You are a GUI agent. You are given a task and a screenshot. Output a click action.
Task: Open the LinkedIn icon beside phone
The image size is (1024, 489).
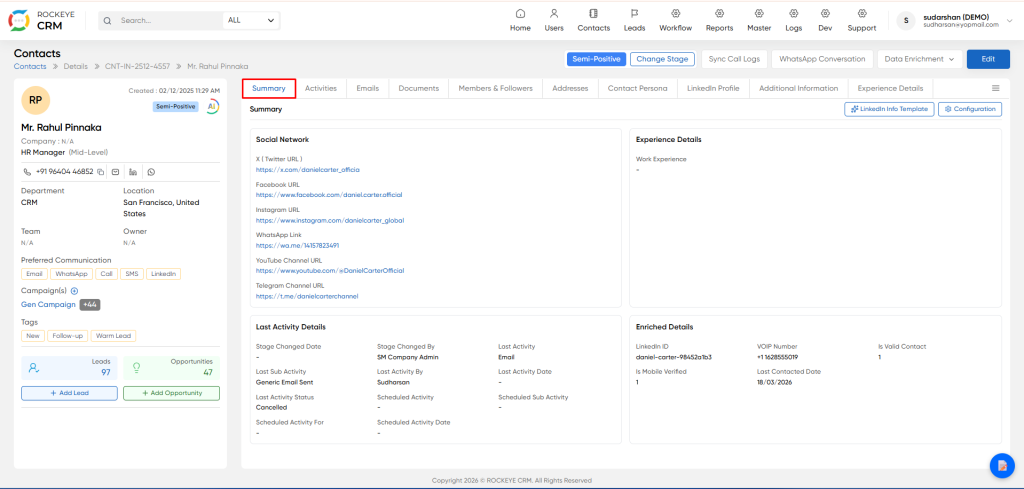coord(133,172)
